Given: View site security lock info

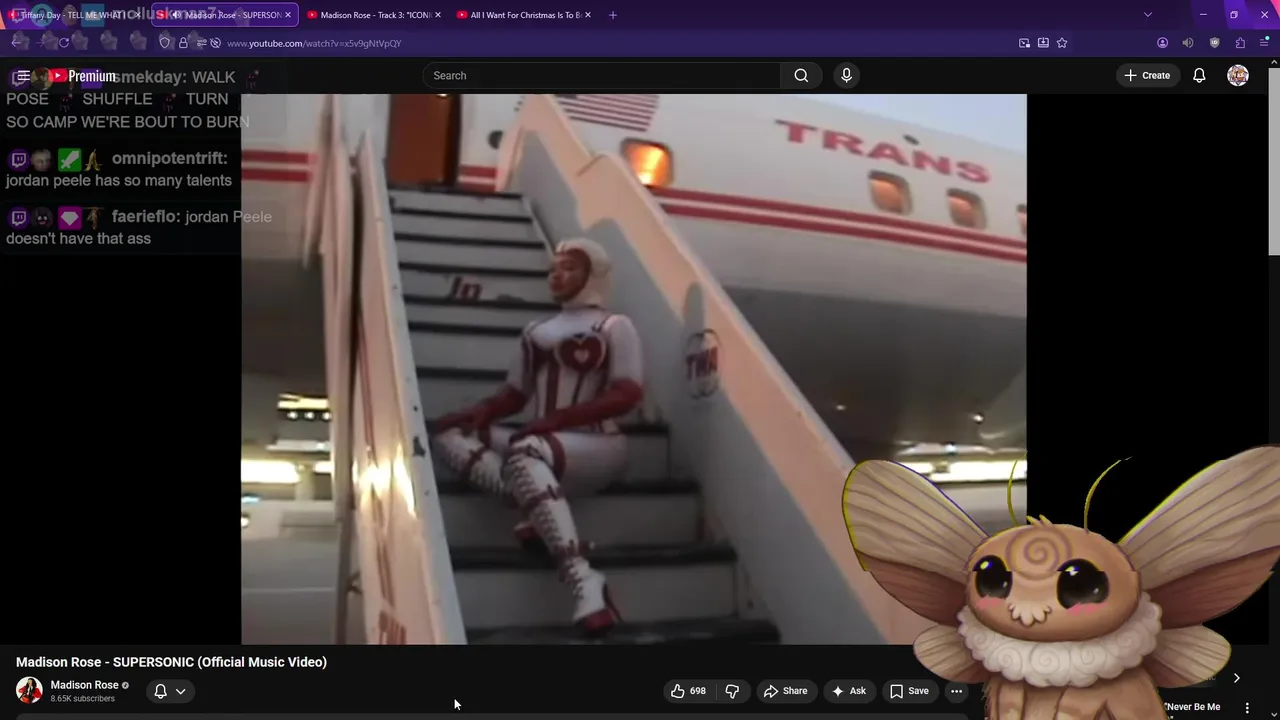Looking at the screenshot, I should [x=183, y=43].
